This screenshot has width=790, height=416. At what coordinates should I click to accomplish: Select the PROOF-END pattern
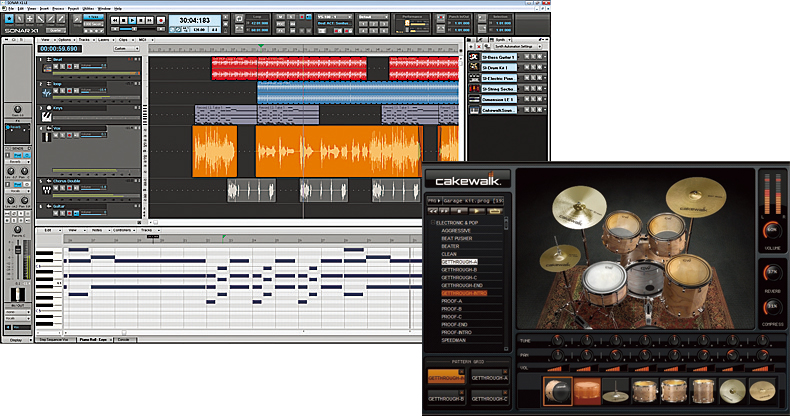(x=454, y=325)
